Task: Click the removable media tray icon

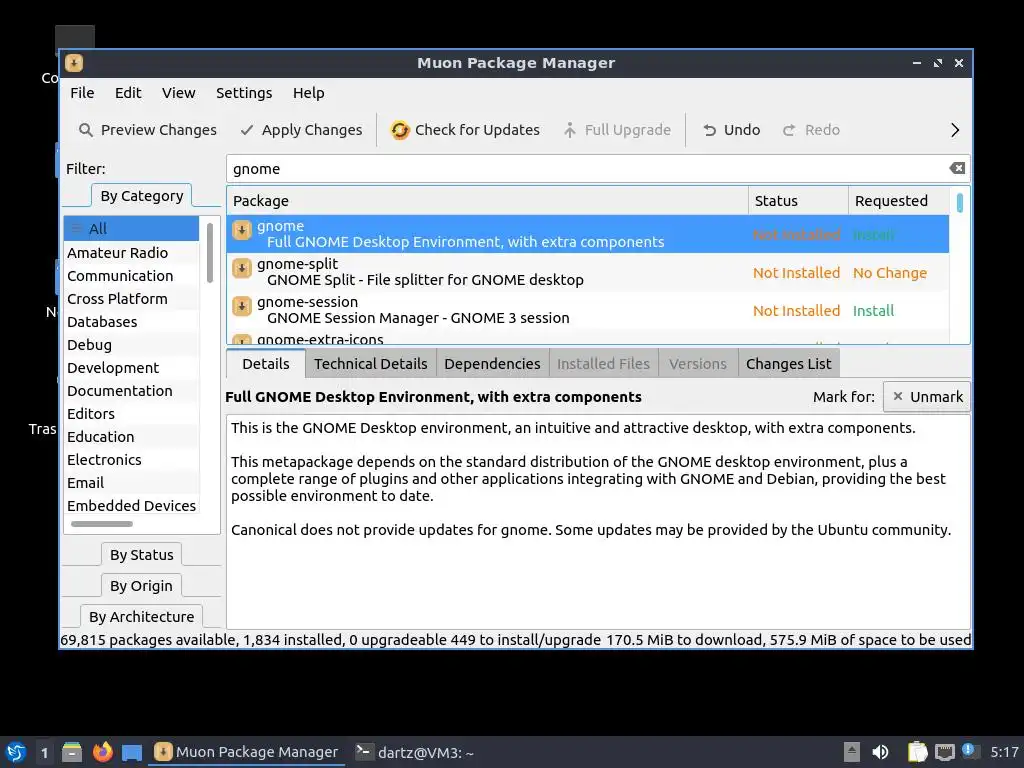Action: [851, 752]
